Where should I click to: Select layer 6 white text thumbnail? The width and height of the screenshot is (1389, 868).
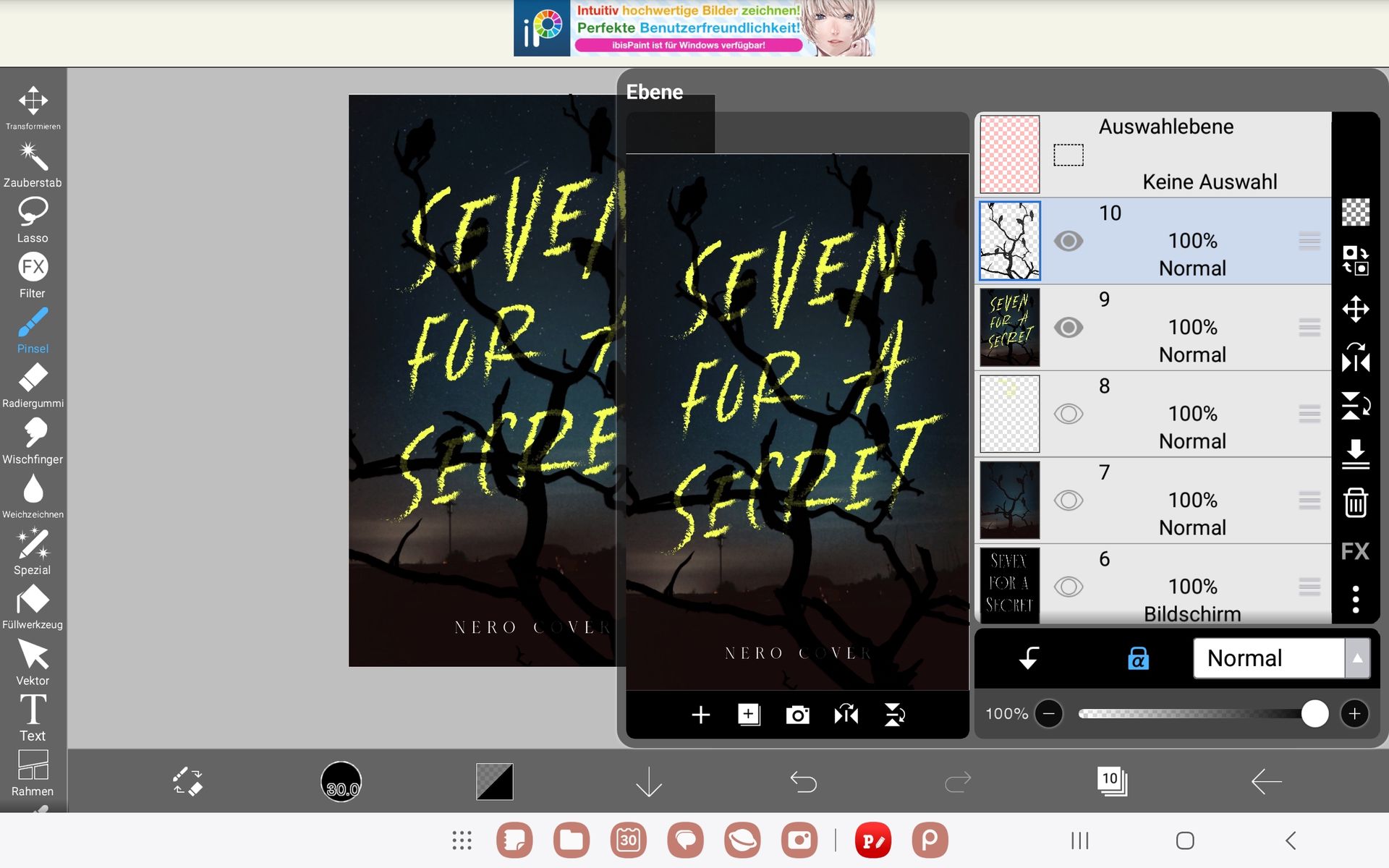click(x=1010, y=585)
